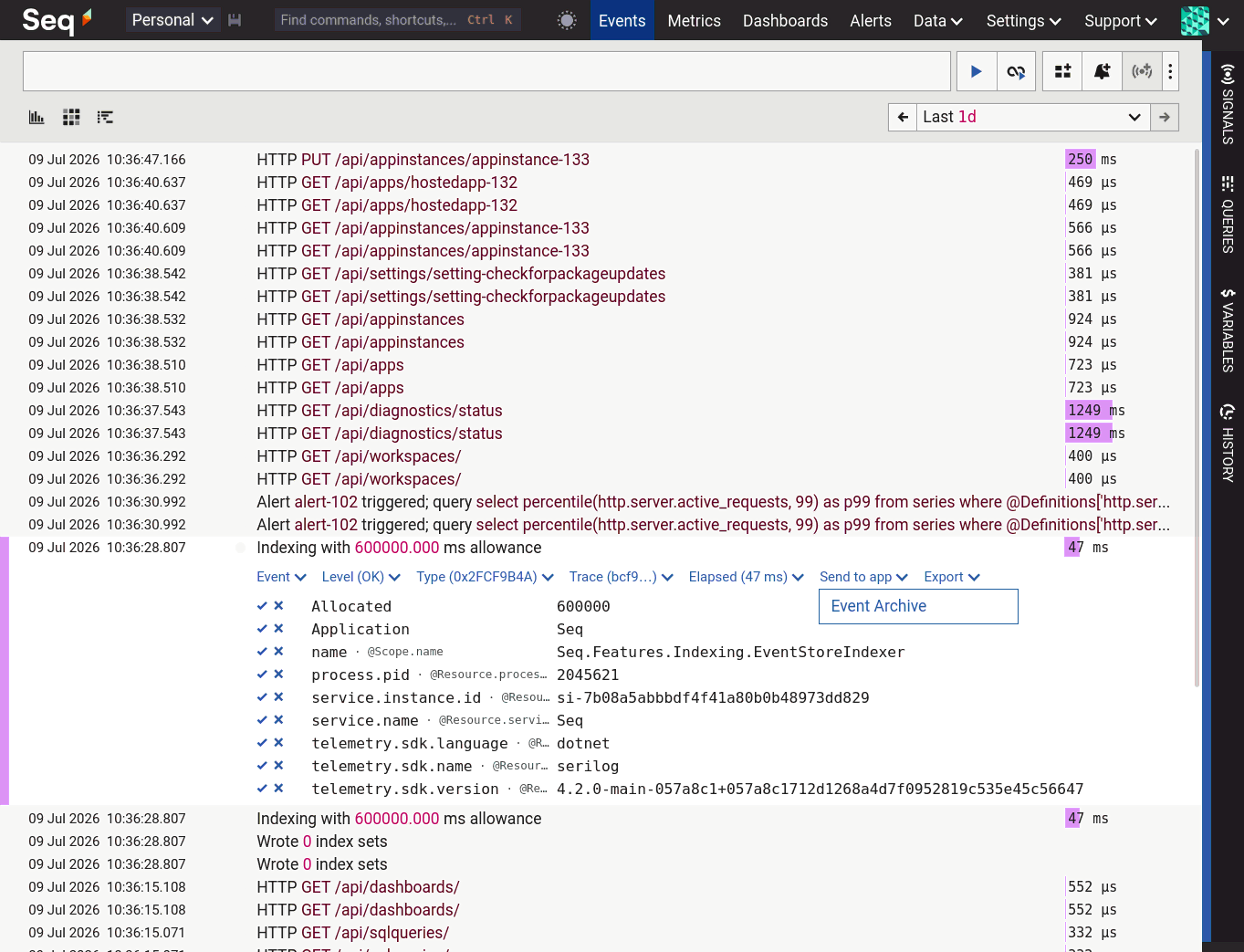Expand the Type (0x2FCF9B4A) dropdown
This screenshot has height=952, width=1244.
pos(486,577)
